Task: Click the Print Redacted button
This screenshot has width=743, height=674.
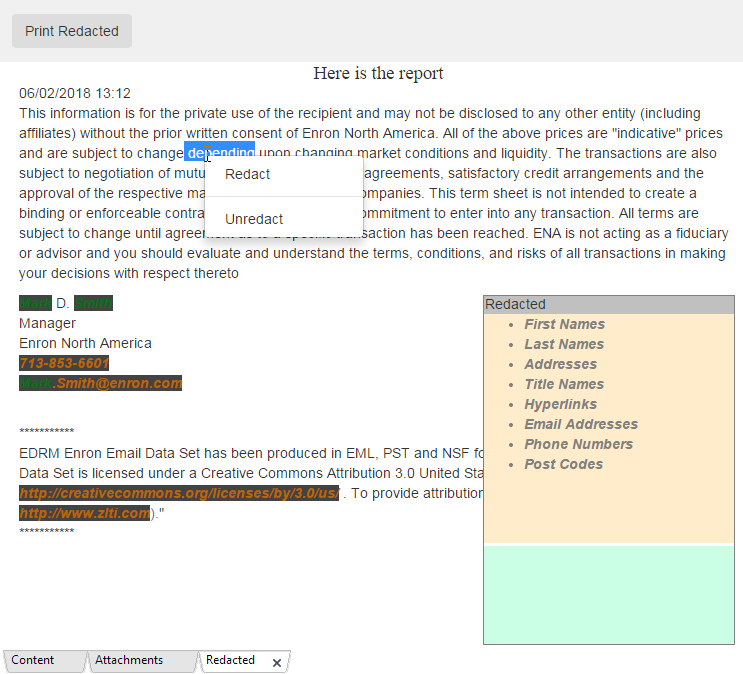Action: (72, 31)
